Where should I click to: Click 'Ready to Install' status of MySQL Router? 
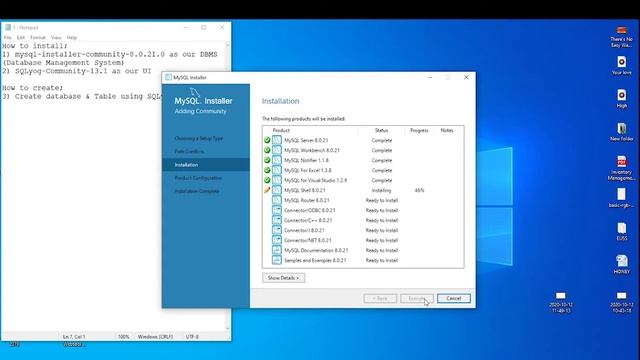[382, 200]
